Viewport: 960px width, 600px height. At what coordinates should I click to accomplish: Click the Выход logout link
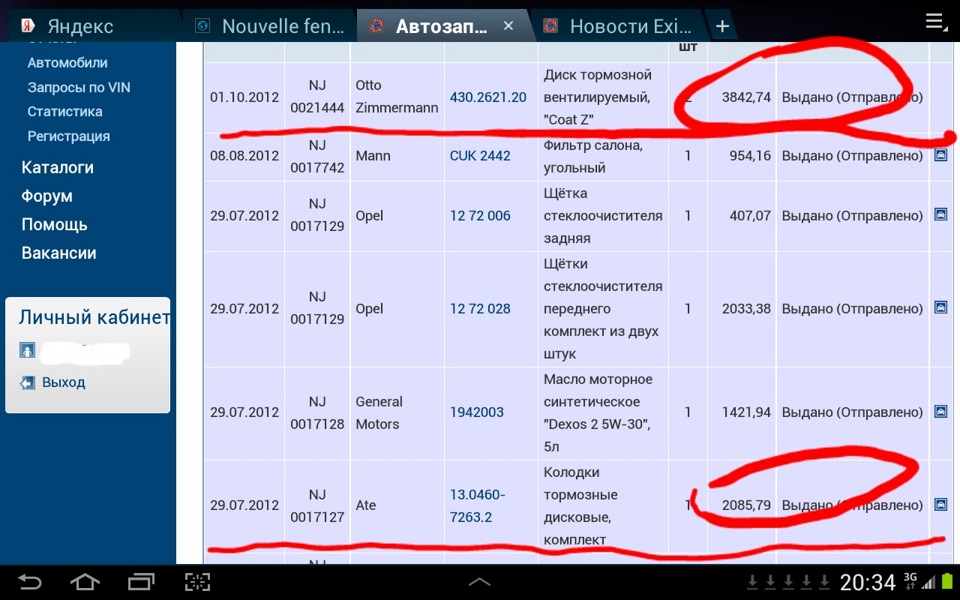64,383
